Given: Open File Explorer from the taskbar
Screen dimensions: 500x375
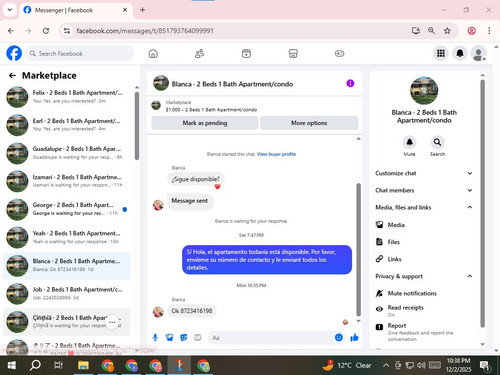Looking at the screenshot, I should 83,365.
